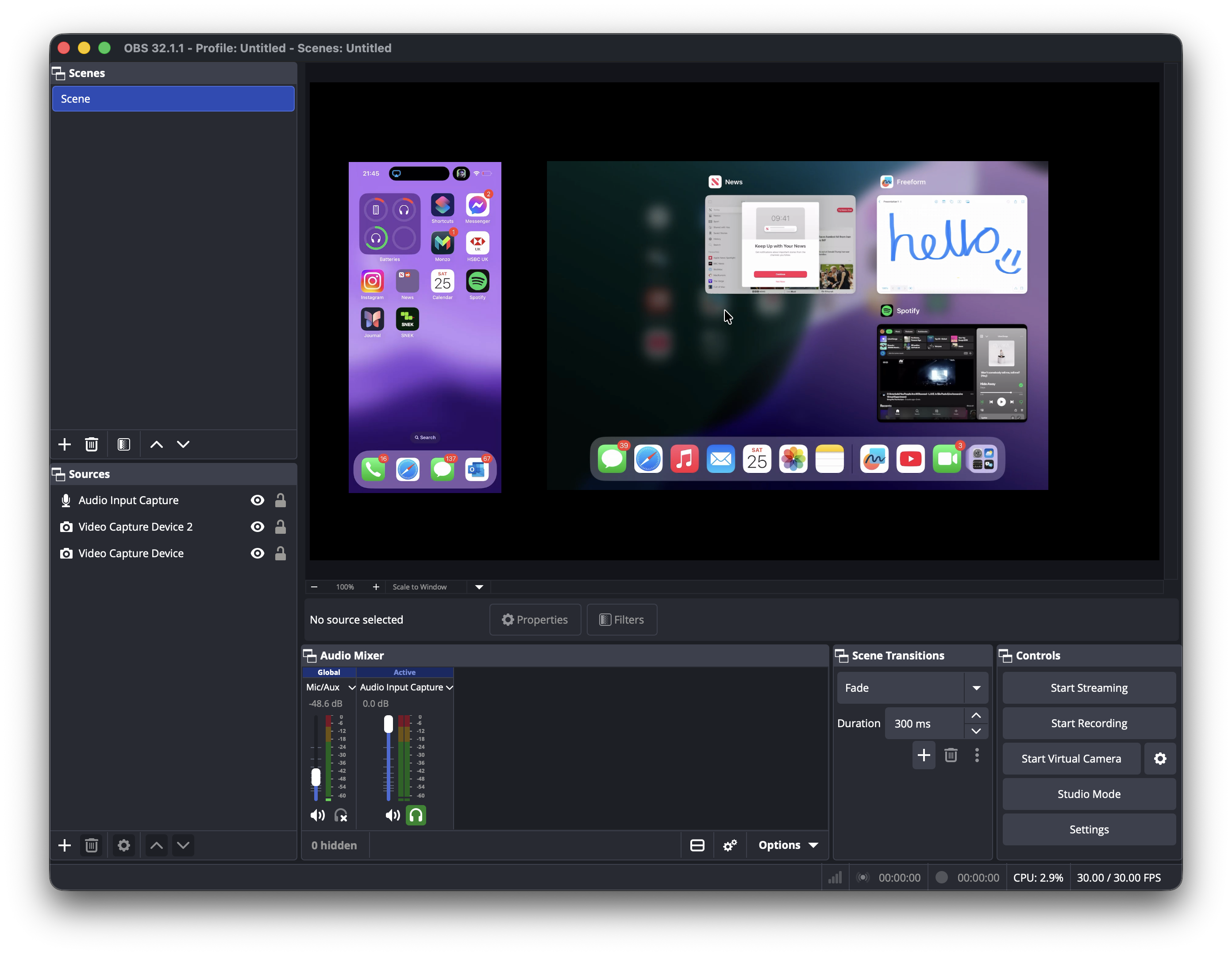Open Virtual Camera settings gear

[1160, 759]
